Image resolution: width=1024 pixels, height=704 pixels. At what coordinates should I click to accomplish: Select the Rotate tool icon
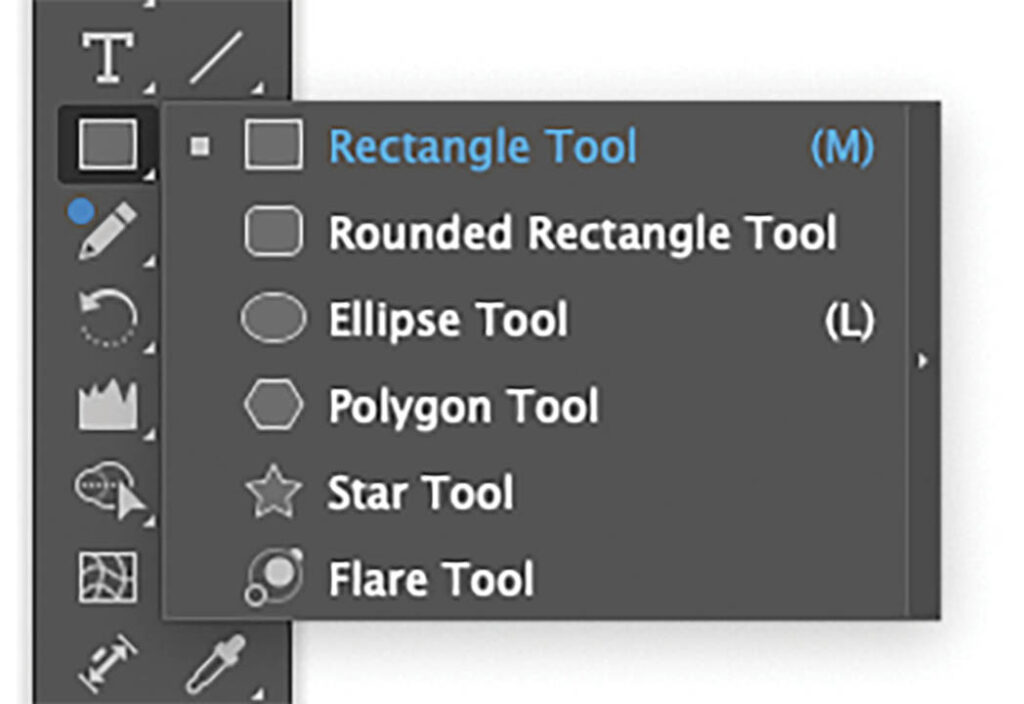(x=108, y=318)
